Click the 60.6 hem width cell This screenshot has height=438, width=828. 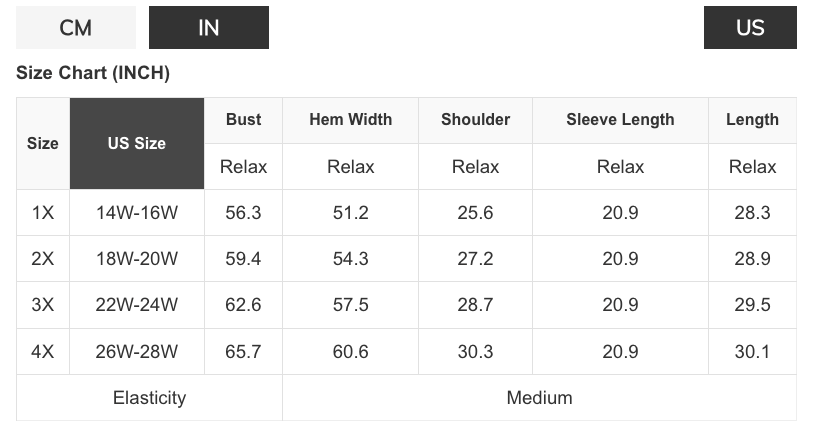point(351,351)
